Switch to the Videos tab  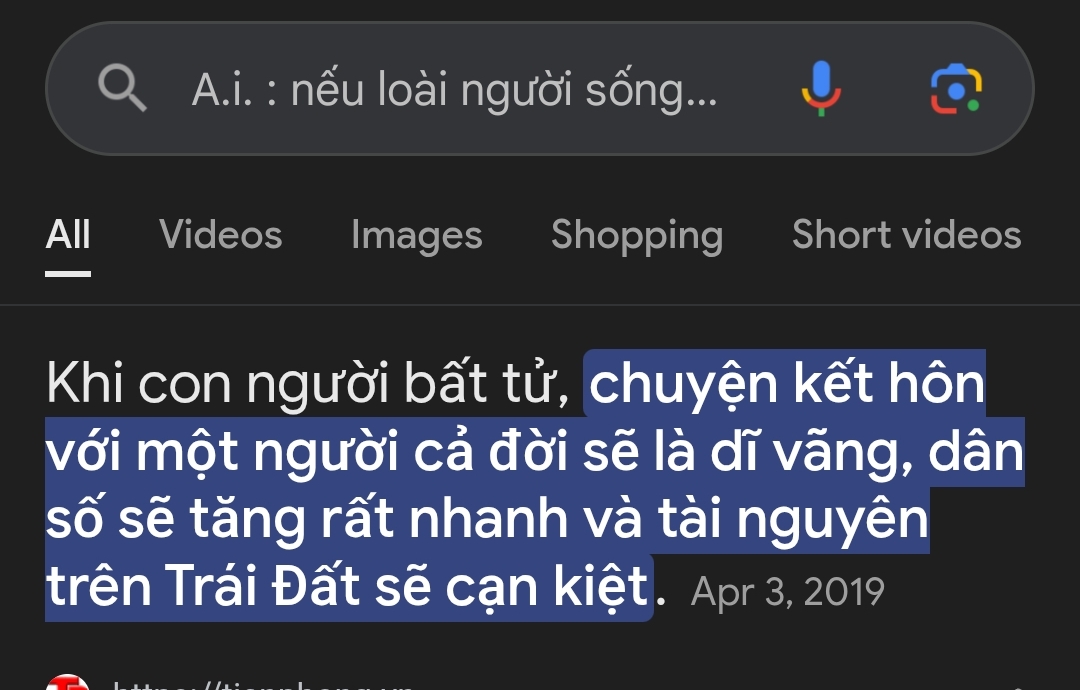[x=220, y=235]
